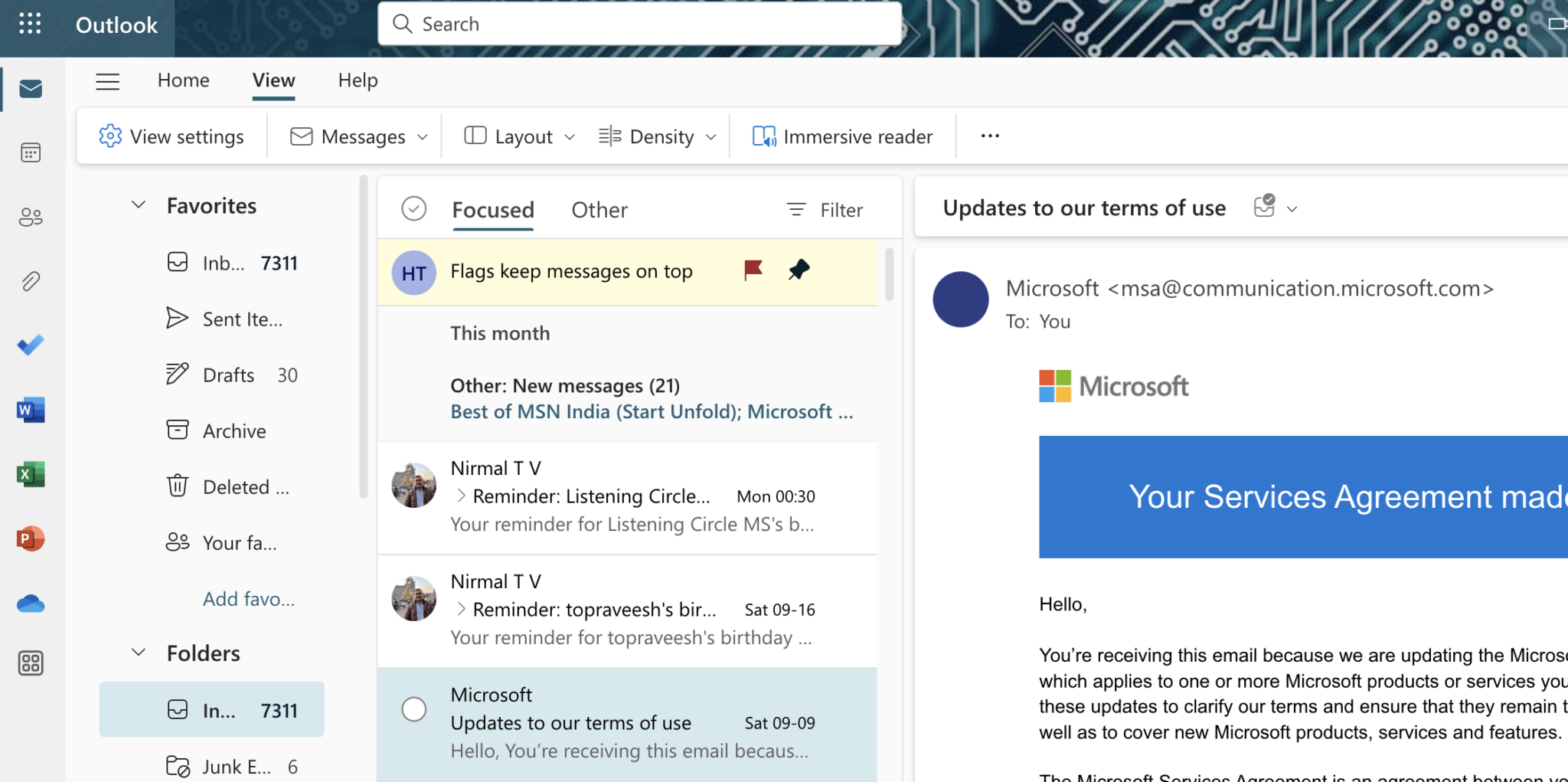Open Deleted Items folder

click(228, 486)
